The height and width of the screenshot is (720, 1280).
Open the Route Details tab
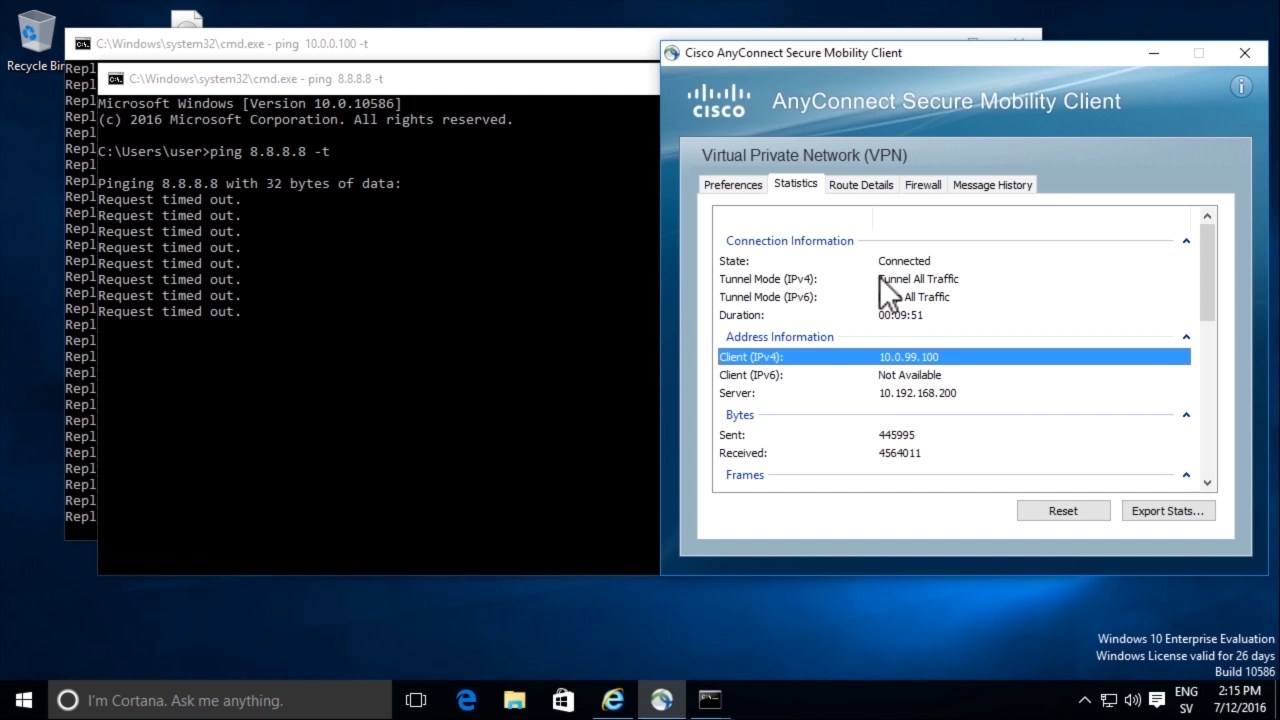click(x=861, y=185)
